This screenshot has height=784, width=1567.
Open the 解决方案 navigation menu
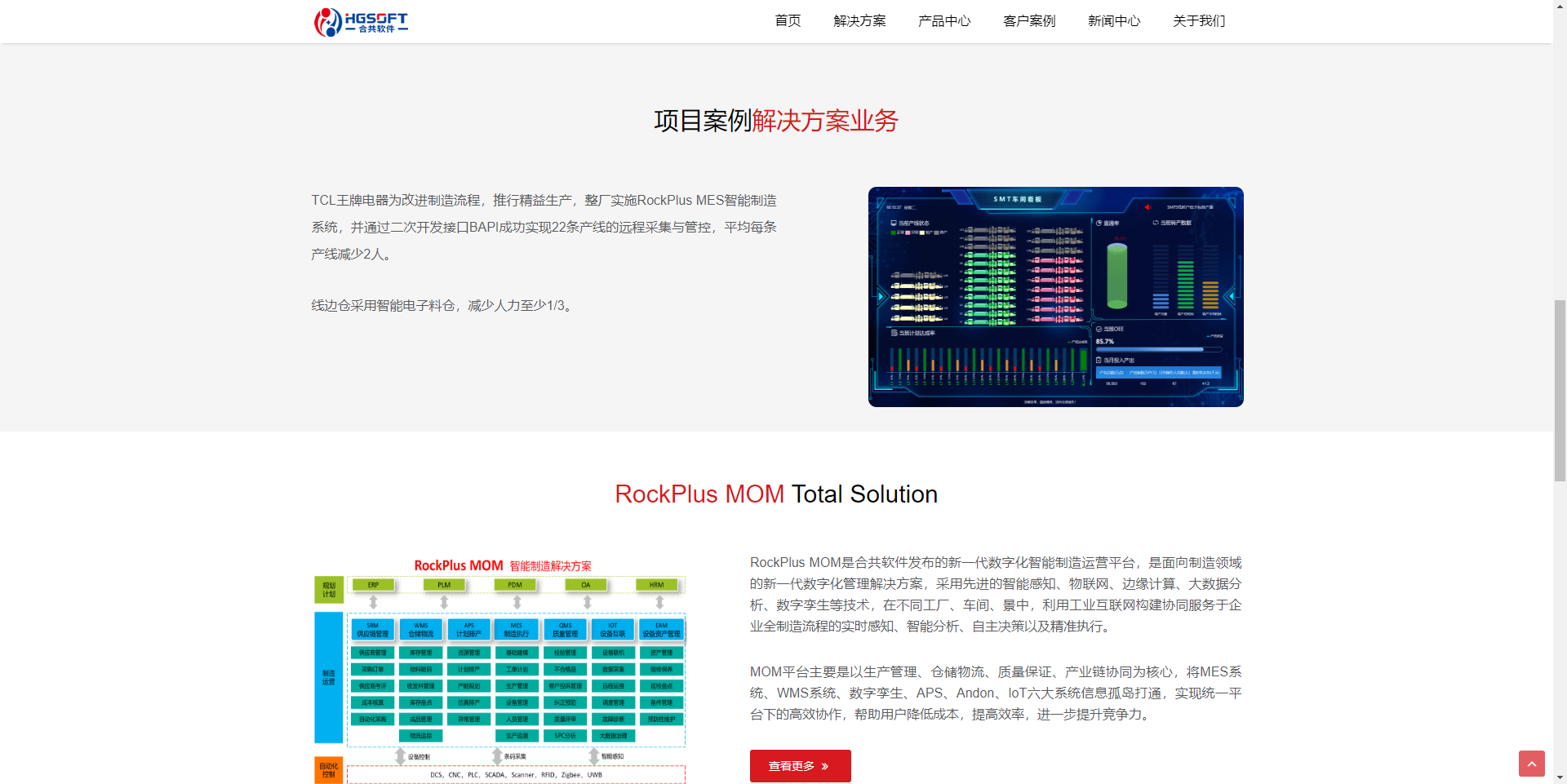tap(859, 21)
